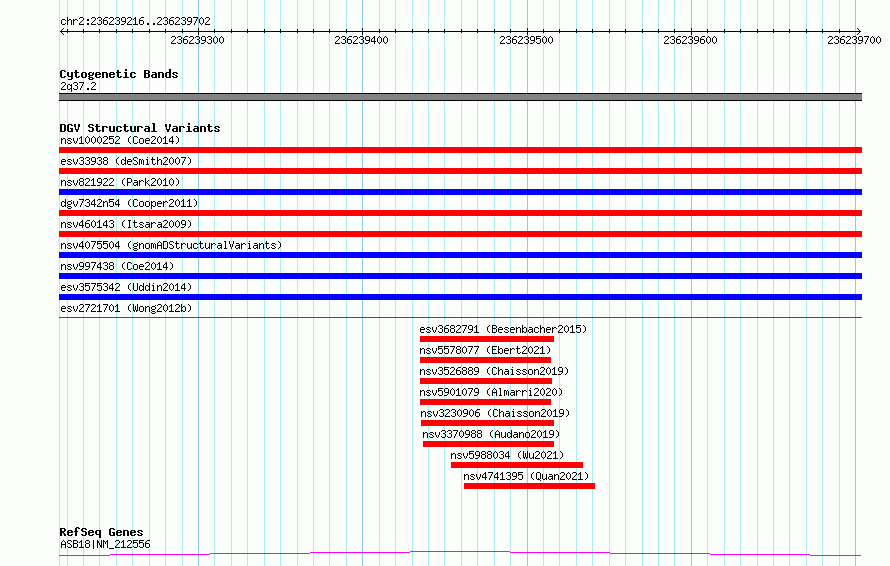Click the red bar under nsv5578077
The width and height of the screenshot is (890, 566).
pyautogui.click(x=485, y=360)
